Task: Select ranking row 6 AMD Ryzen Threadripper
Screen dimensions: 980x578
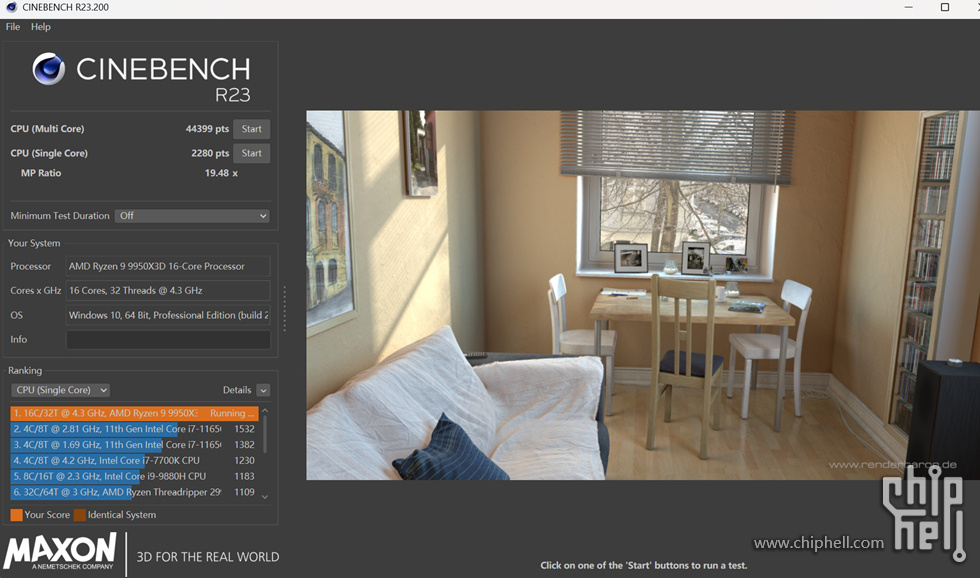Action: (134, 492)
